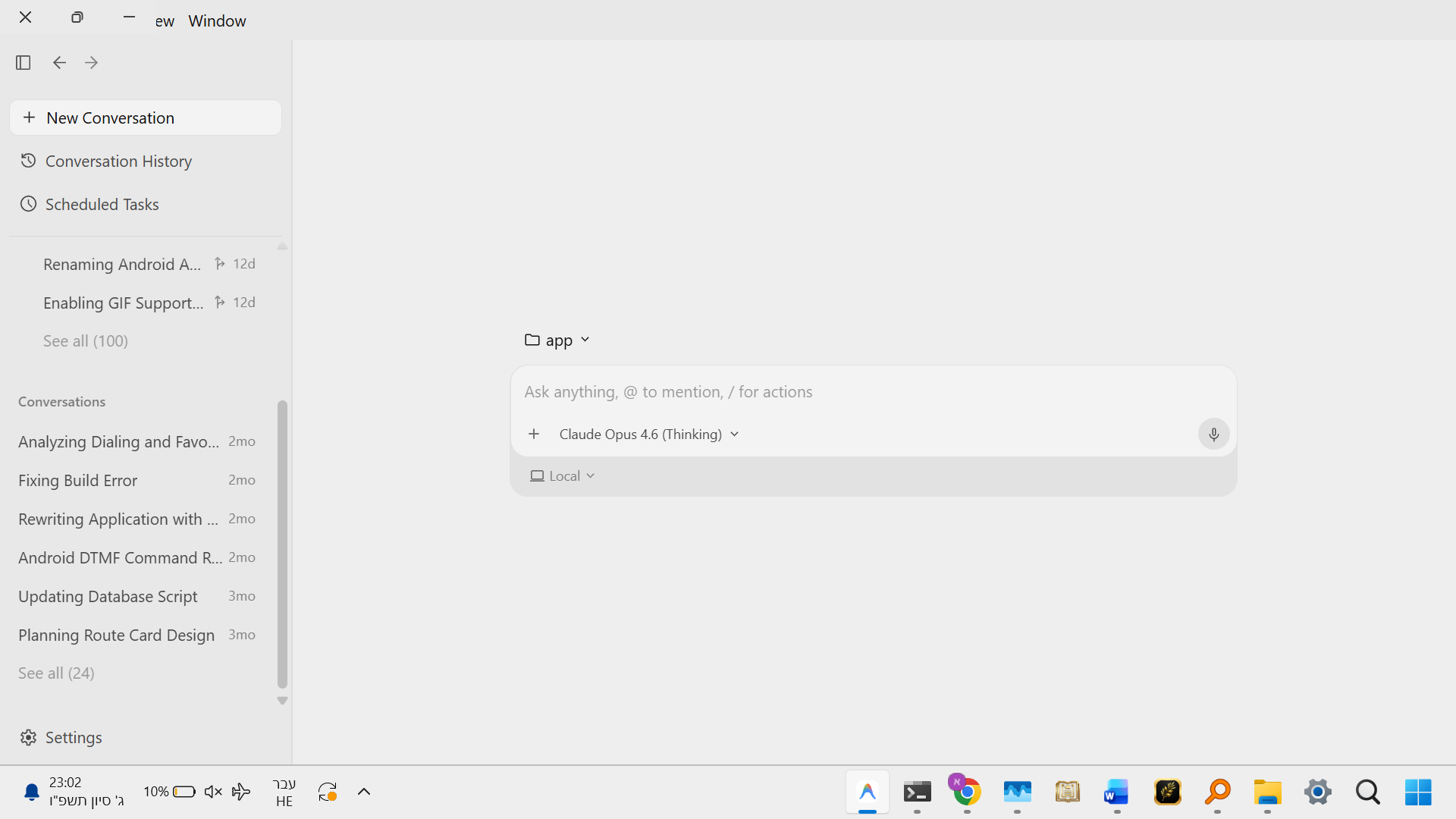1456x819 pixels.
Task: Activate the microphone voice input
Action: point(1213,434)
